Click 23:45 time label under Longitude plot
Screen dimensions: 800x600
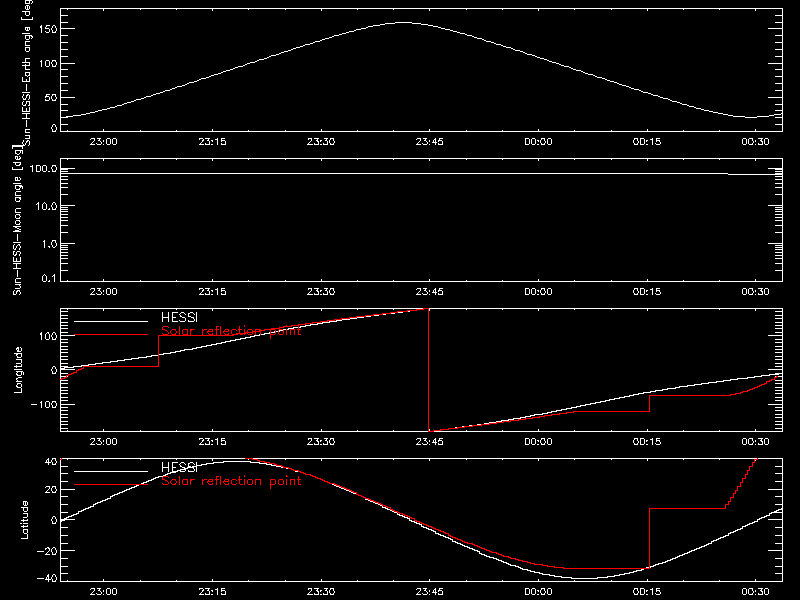(x=430, y=442)
